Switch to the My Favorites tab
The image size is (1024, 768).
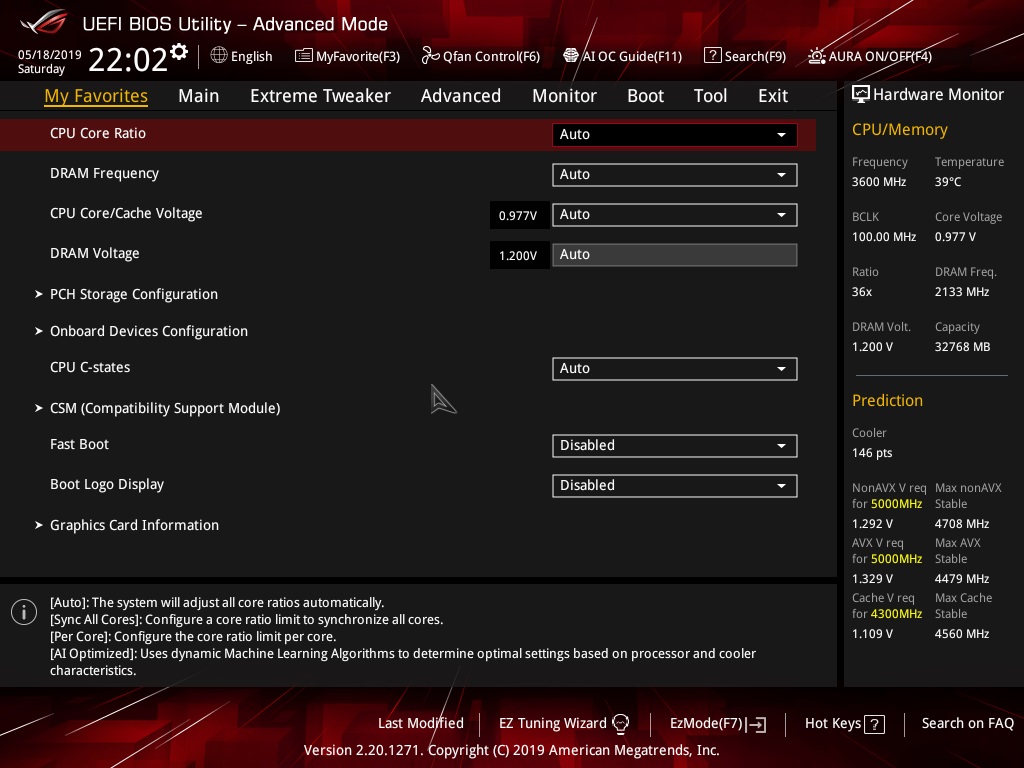click(96, 96)
